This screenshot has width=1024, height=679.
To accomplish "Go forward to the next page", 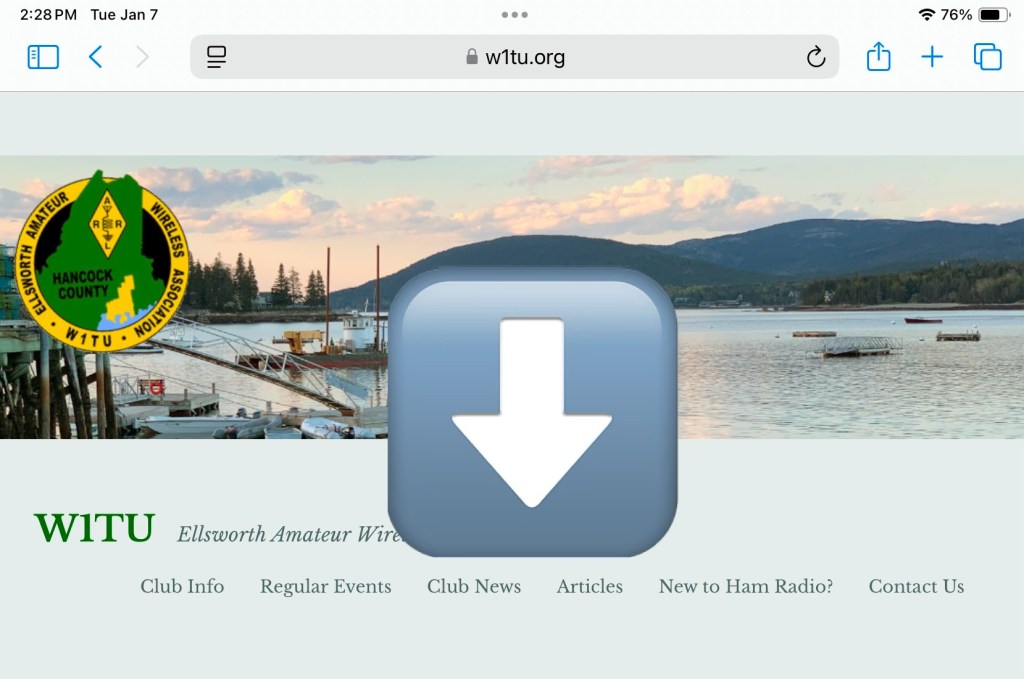I will [142, 57].
